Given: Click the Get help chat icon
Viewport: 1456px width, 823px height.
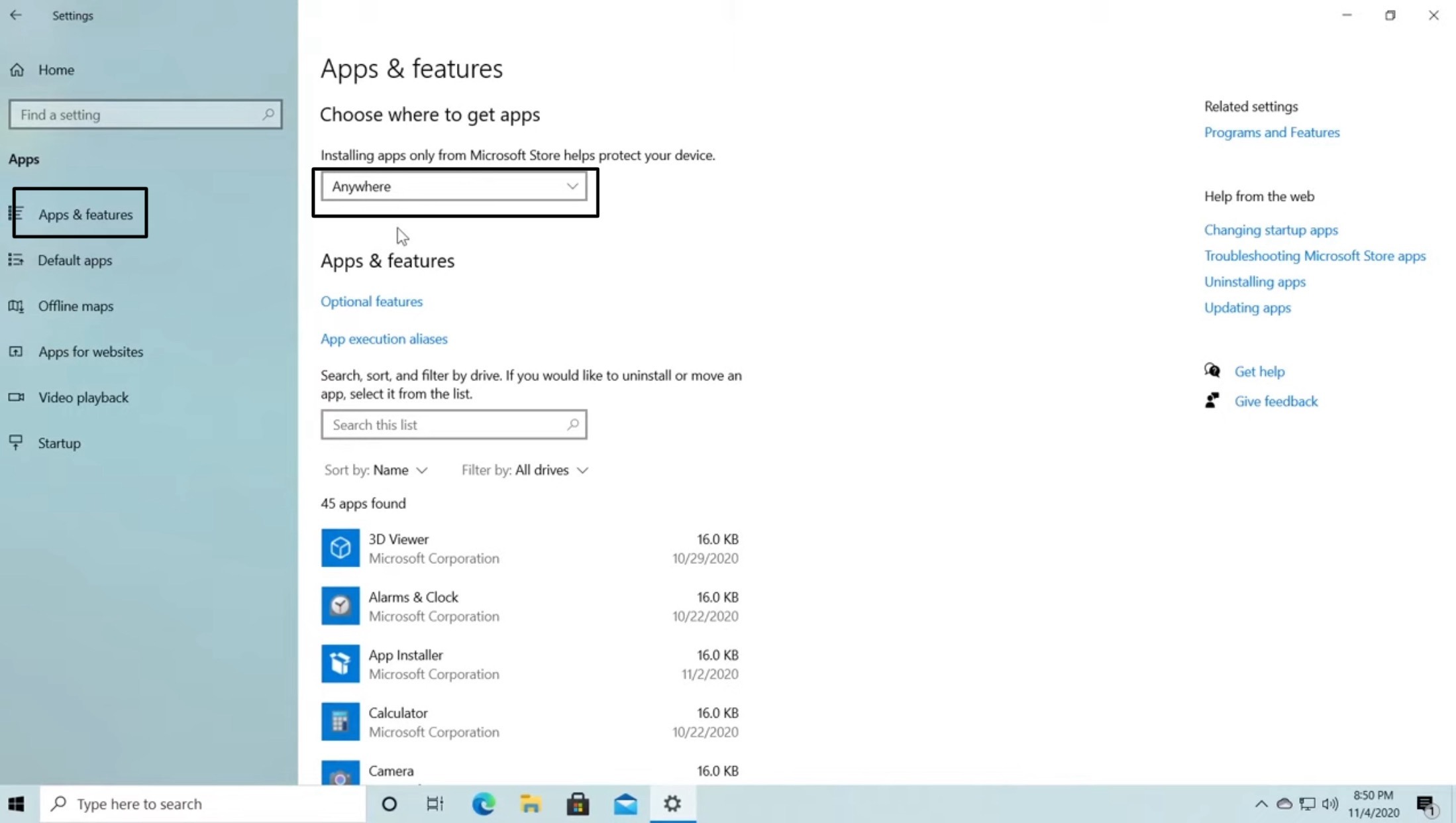Looking at the screenshot, I should pos(1212,370).
